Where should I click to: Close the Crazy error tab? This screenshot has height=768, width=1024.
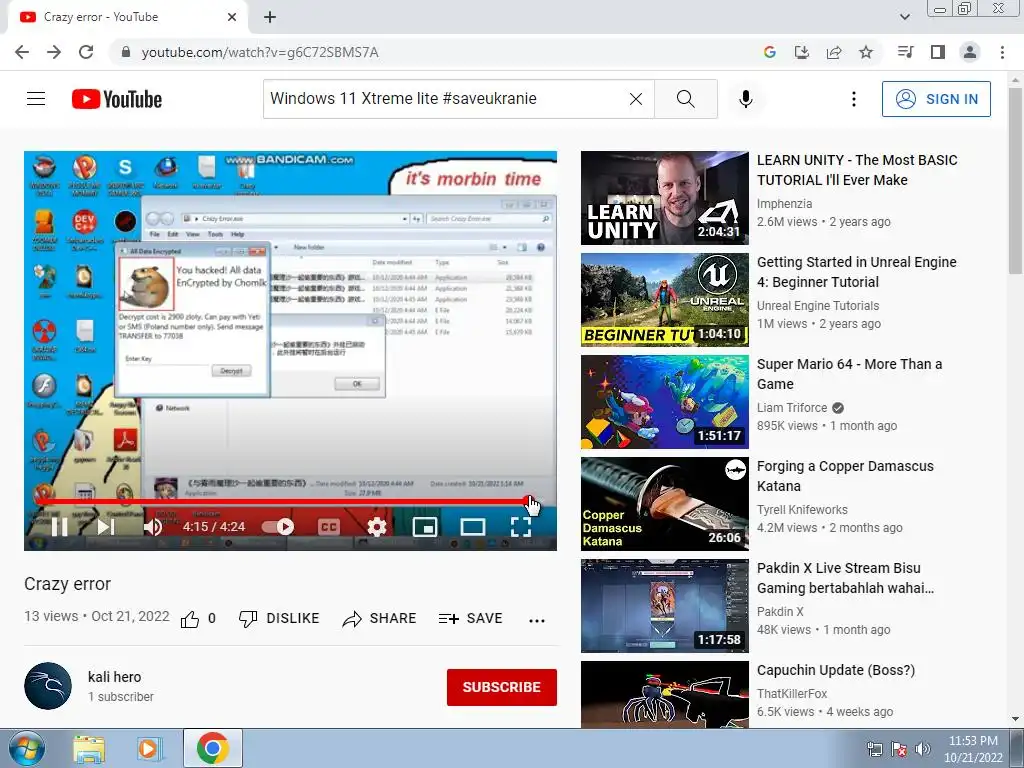[232, 17]
